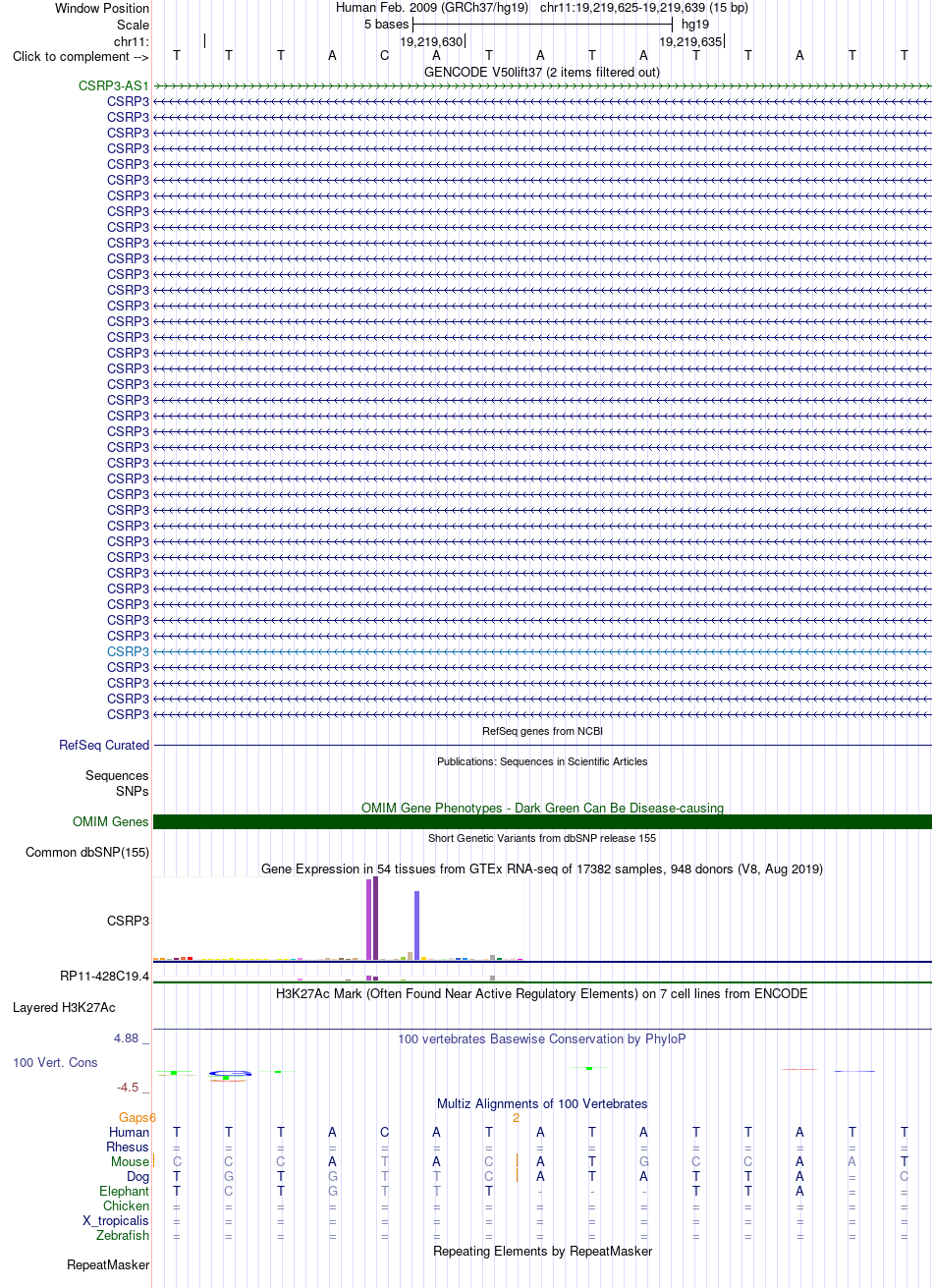The image size is (933, 1288).
Task: Click the '5 bases' scale bar label
Action: click(386, 24)
